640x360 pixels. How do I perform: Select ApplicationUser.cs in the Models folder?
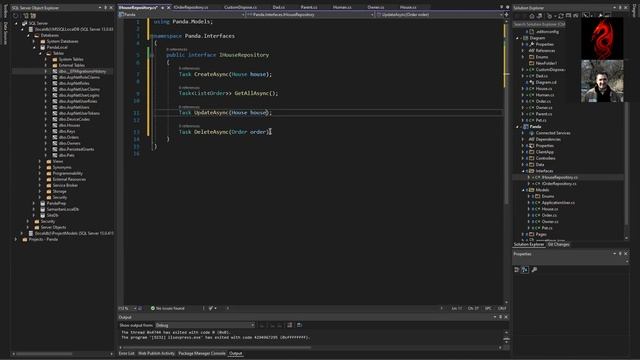pos(558,202)
